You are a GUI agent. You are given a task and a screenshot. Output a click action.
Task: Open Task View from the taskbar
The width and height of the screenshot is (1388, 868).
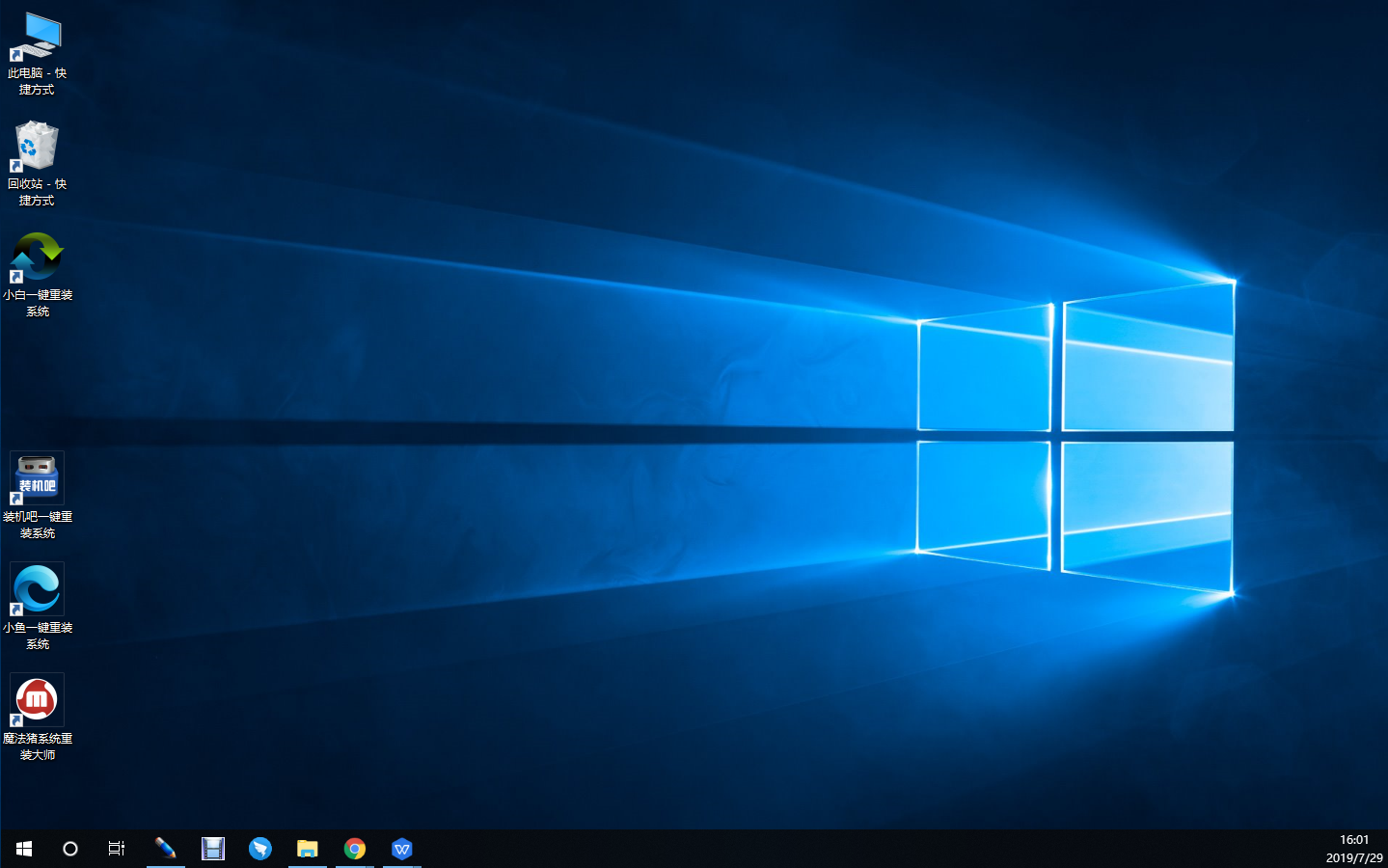(116, 849)
